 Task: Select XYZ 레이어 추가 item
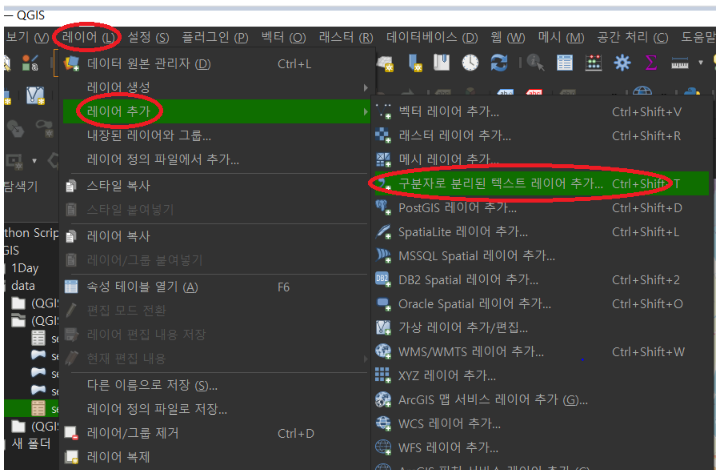point(542,375)
